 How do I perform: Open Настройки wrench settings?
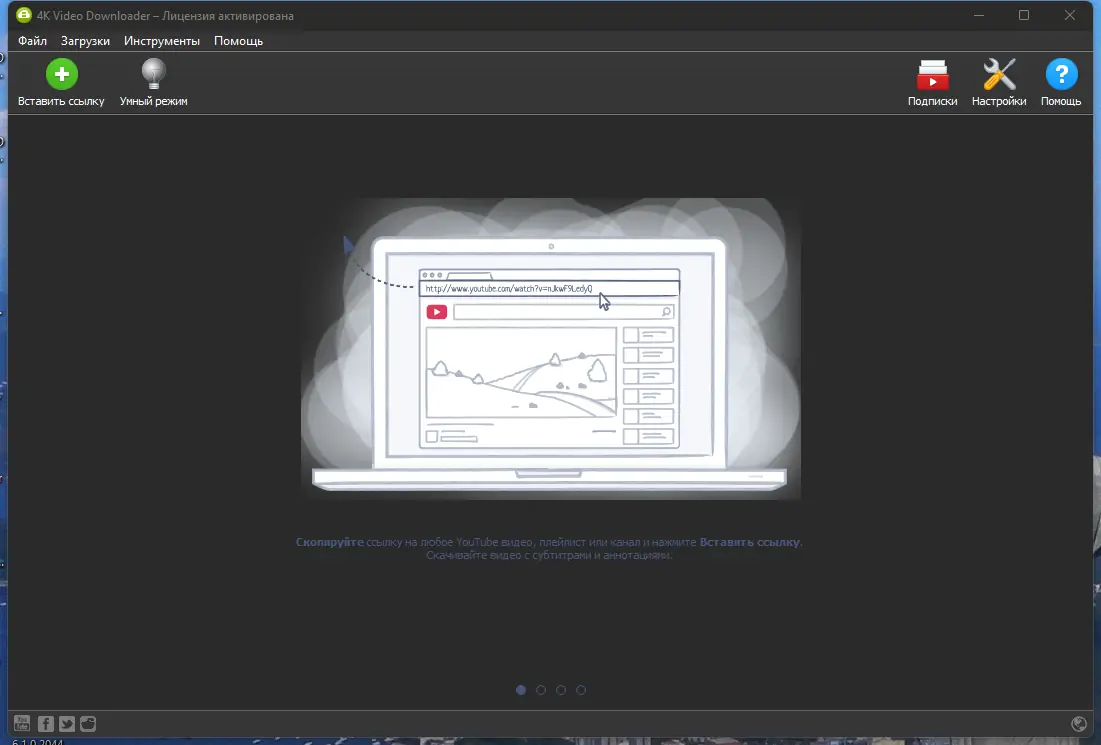998,82
